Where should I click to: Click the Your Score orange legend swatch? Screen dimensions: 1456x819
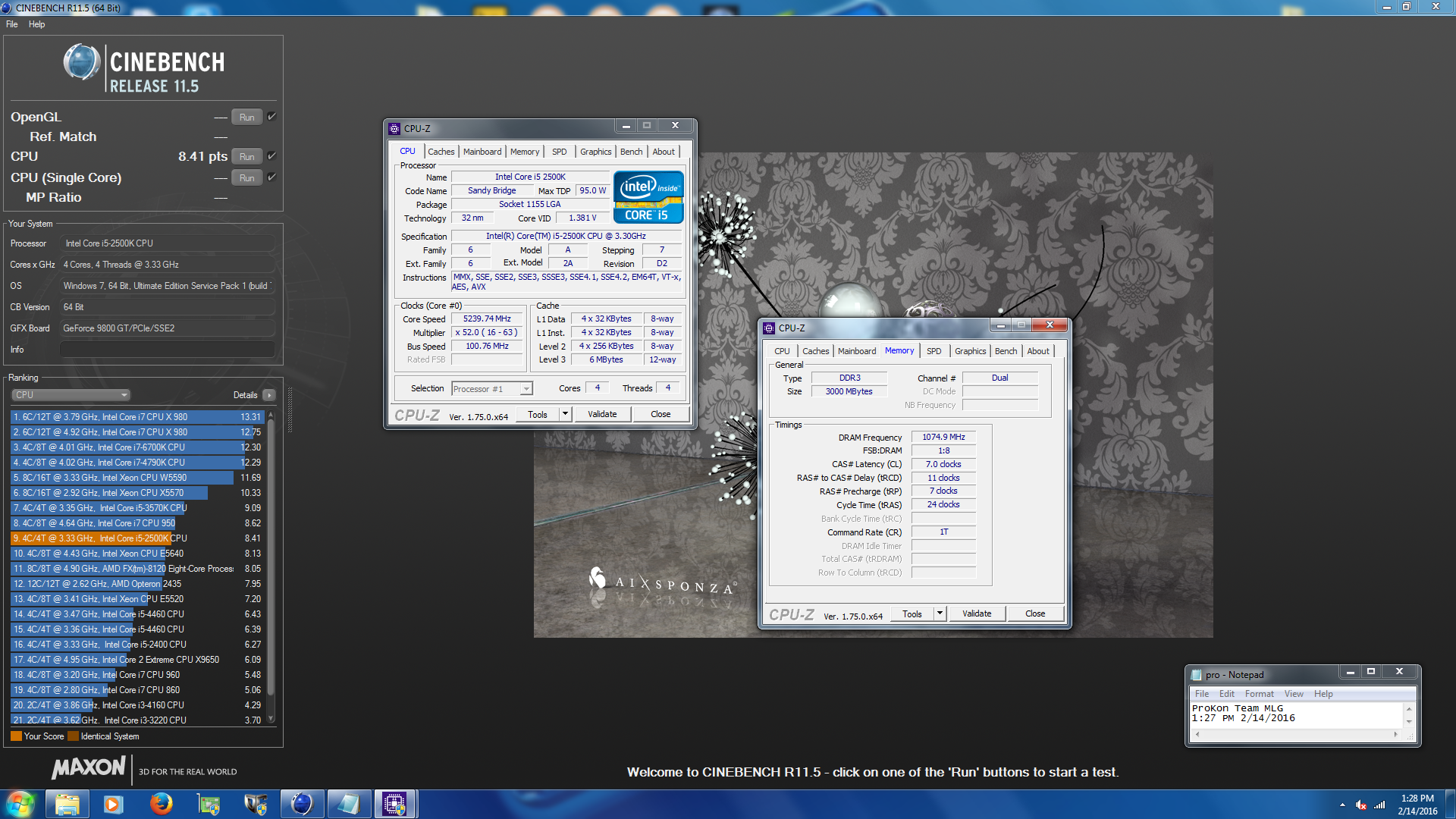16,736
